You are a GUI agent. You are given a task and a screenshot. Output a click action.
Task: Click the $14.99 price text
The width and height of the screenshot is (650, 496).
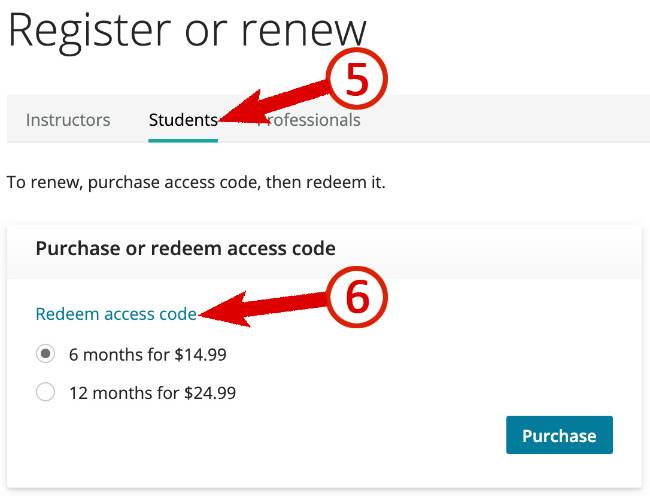click(201, 355)
